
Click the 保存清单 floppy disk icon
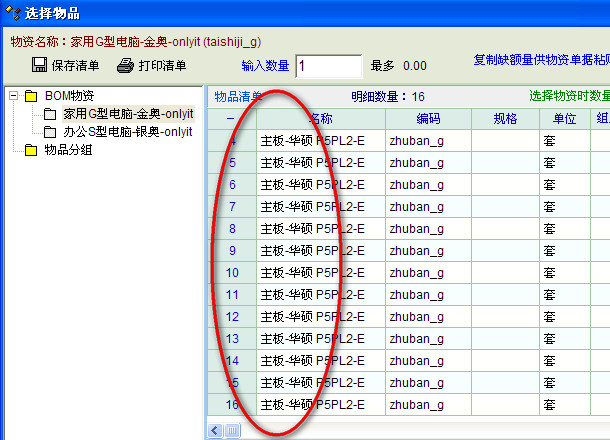click(x=40, y=66)
